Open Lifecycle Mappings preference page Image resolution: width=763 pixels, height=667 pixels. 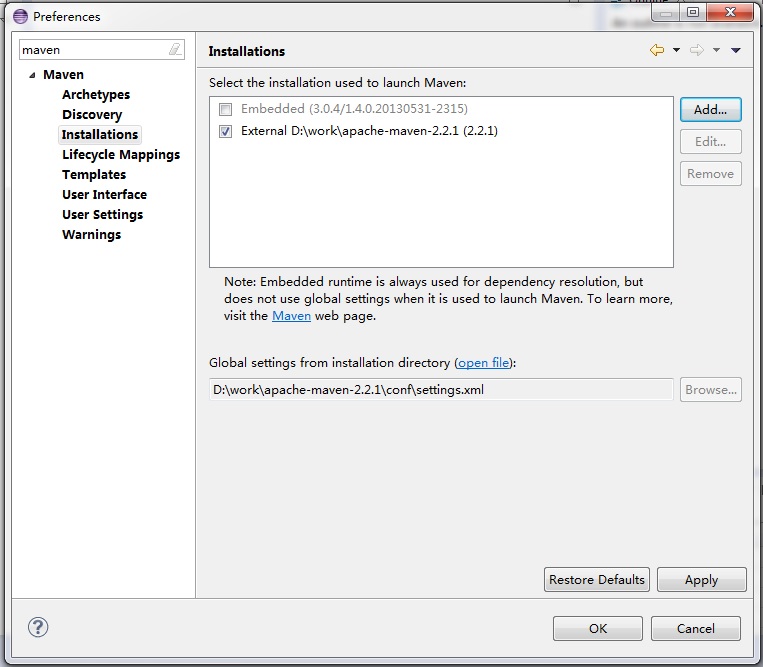121,154
